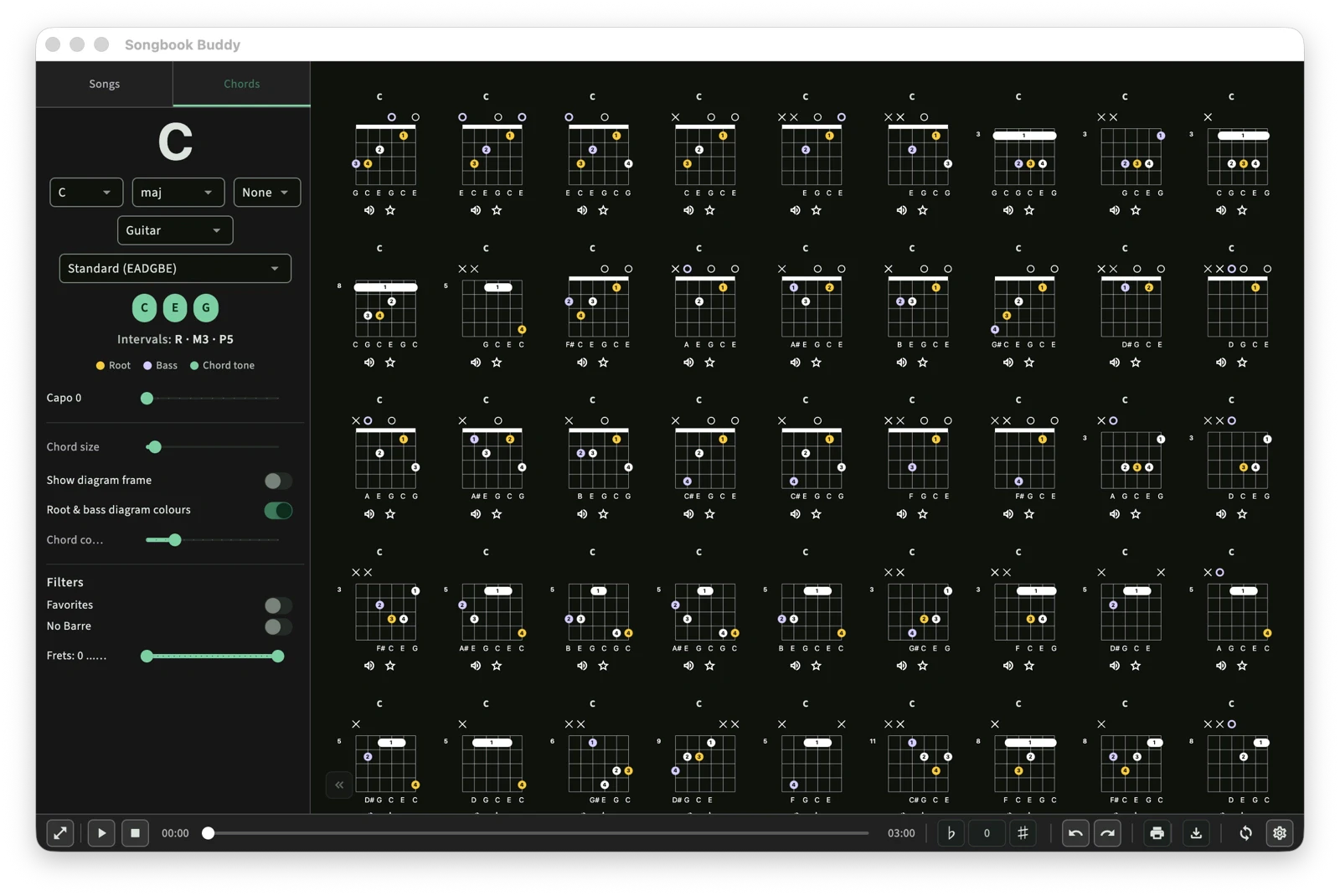Favorite the G C E G C E chord
This screenshot has width=1340, height=896.
390,210
